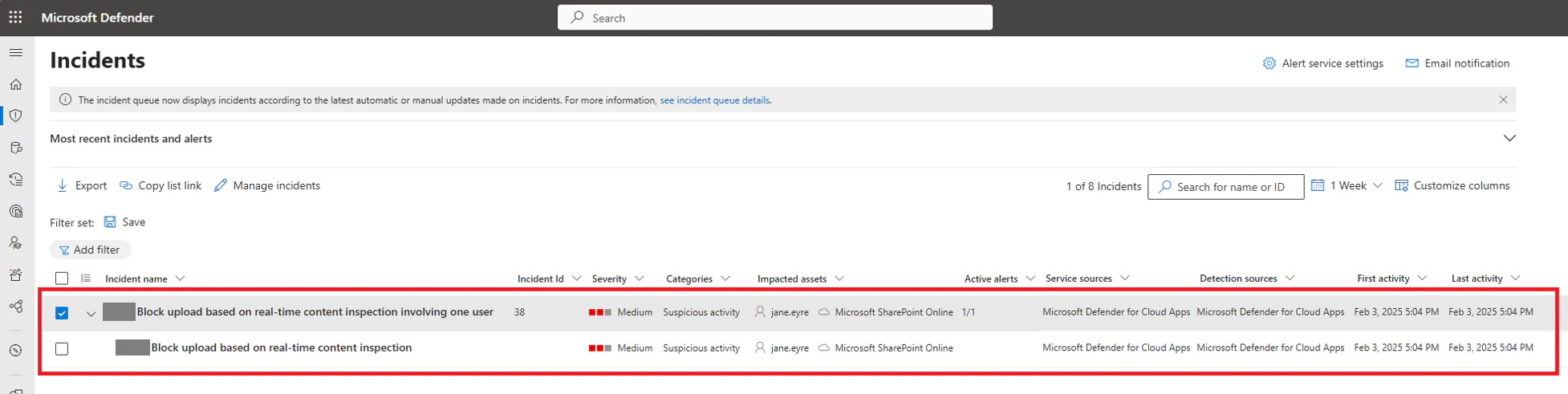Toggle the select-all incidents checkbox

click(x=62, y=278)
